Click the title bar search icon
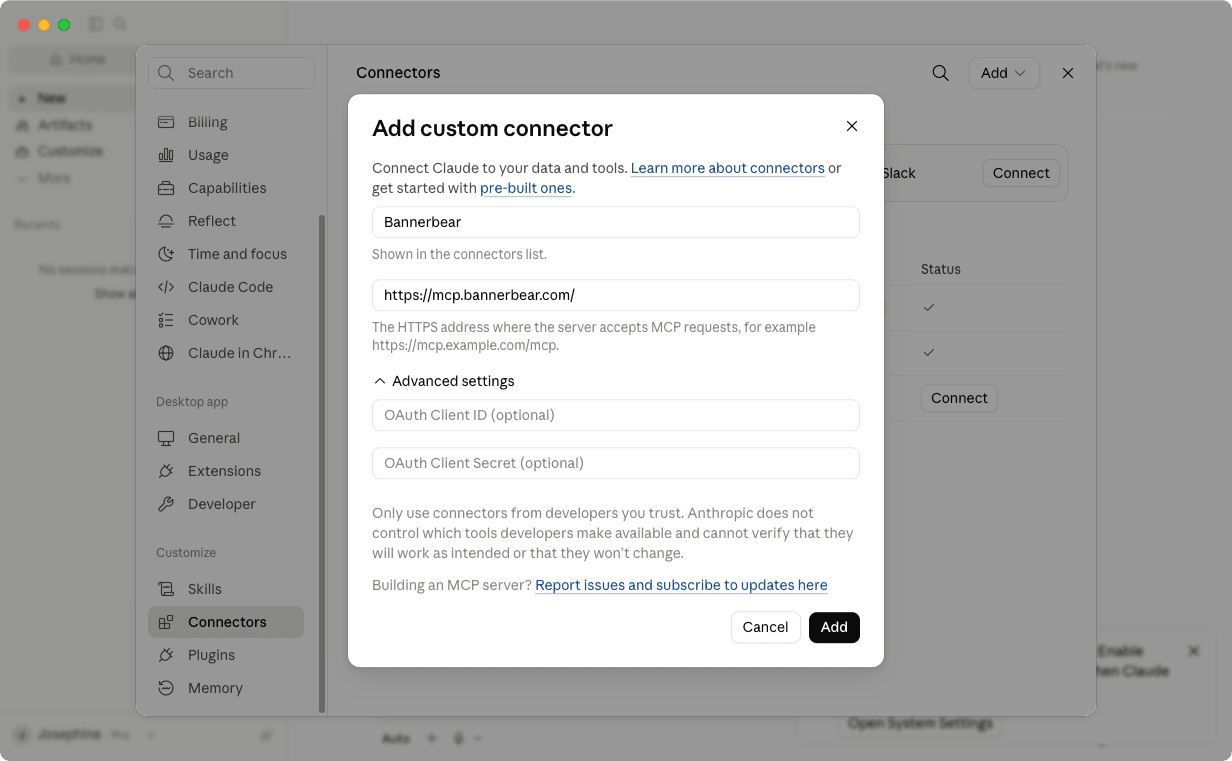The image size is (1232, 761). 120,24
